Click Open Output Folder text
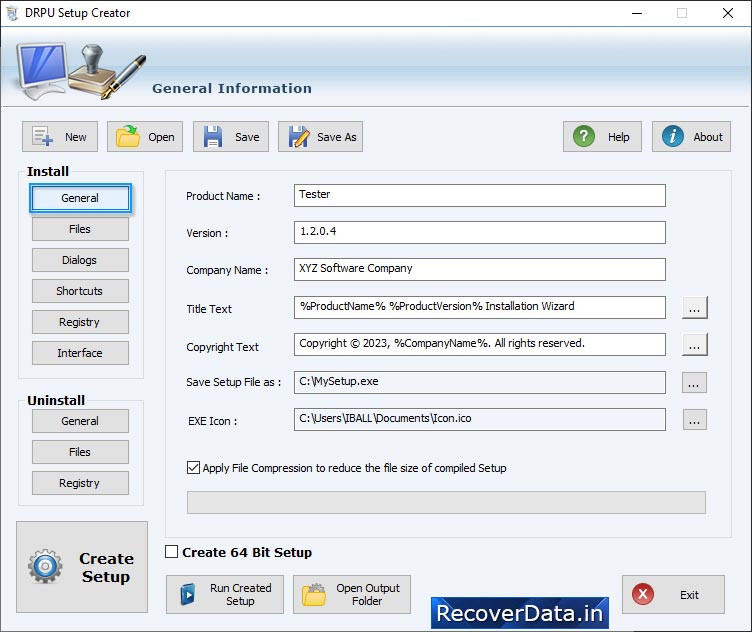The height and width of the screenshot is (632, 752). pyautogui.click(x=368, y=595)
